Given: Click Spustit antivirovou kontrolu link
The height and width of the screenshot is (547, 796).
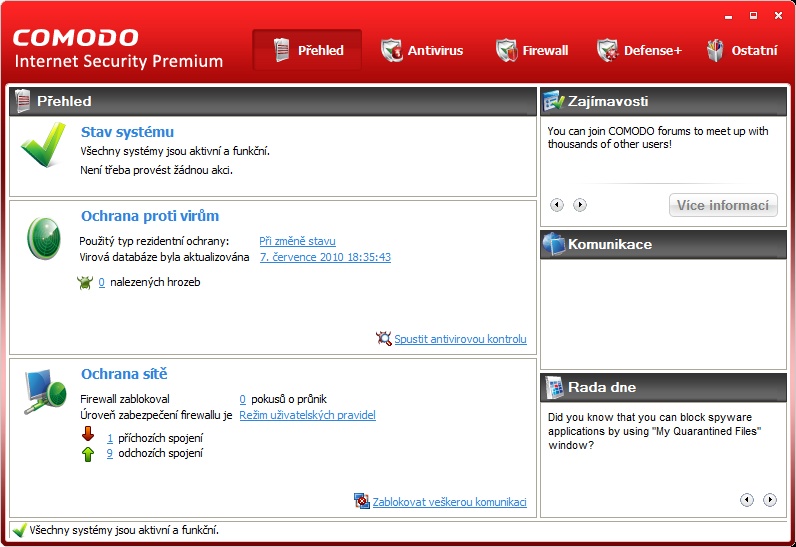Looking at the screenshot, I should coord(460,339).
